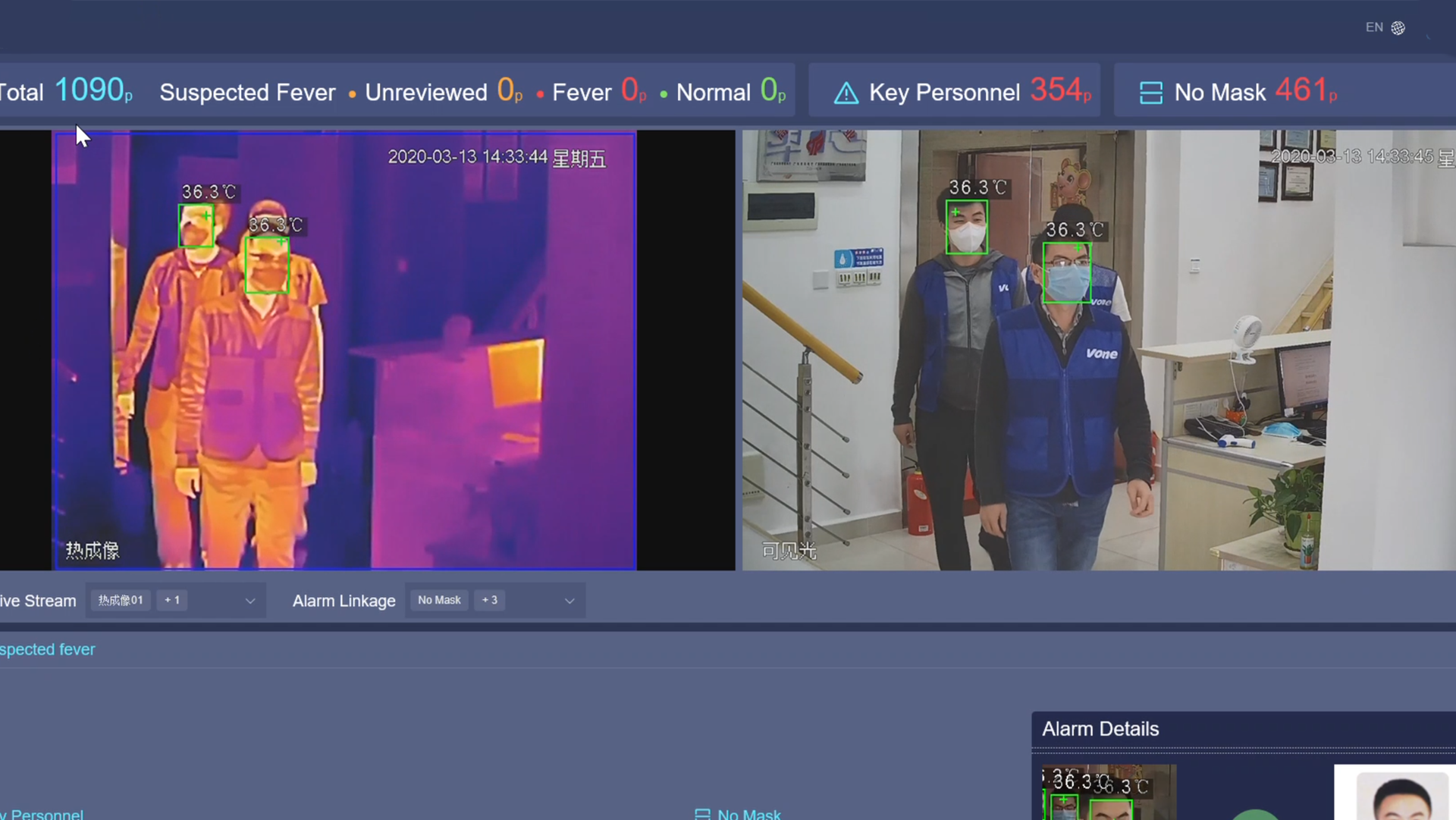The image size is (1456, 820).
Task: Click the Alarm Details thumbnail image
Action: point(1109,792)
